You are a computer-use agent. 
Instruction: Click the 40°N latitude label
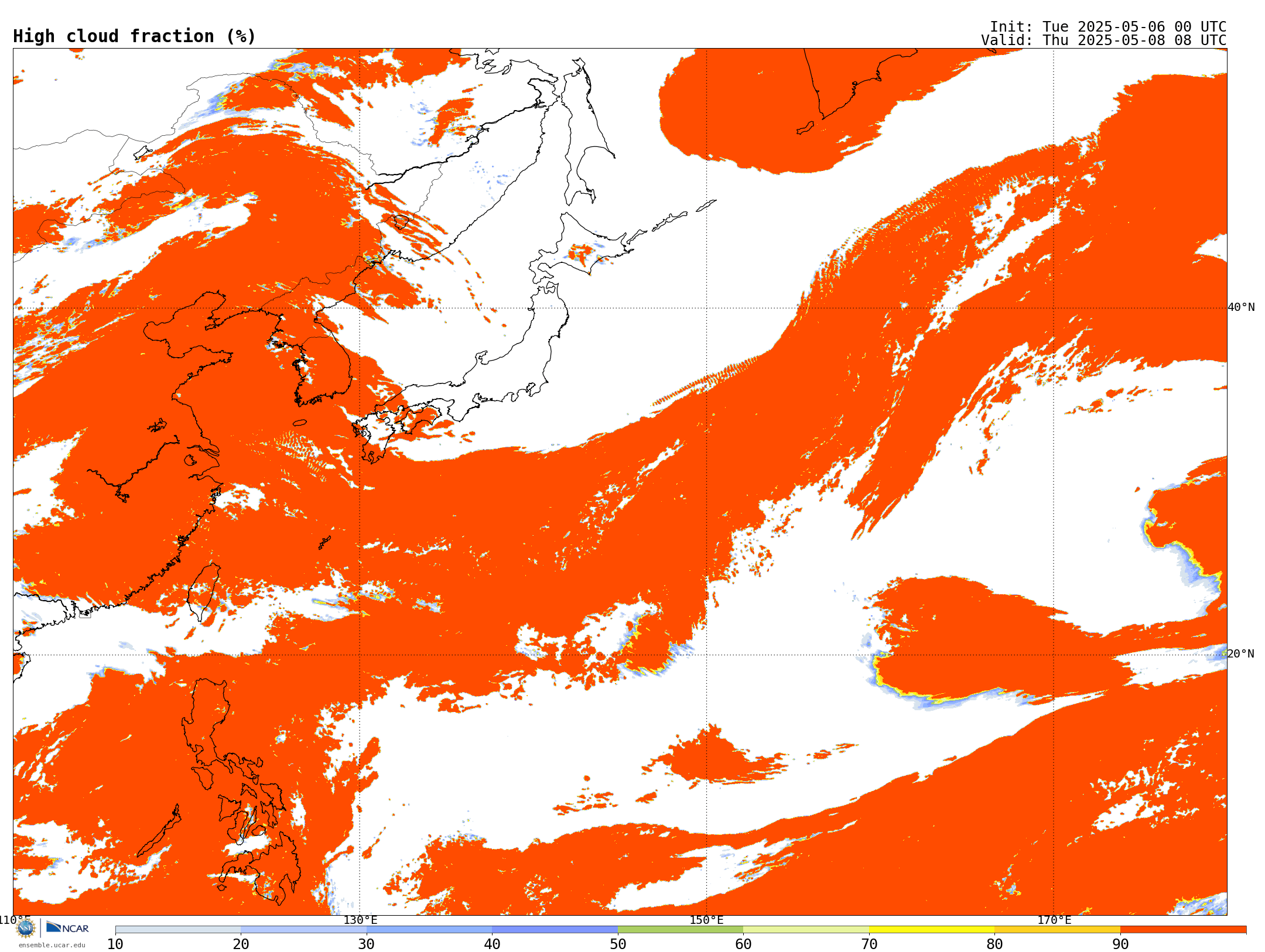click(x=1241, y=307)
